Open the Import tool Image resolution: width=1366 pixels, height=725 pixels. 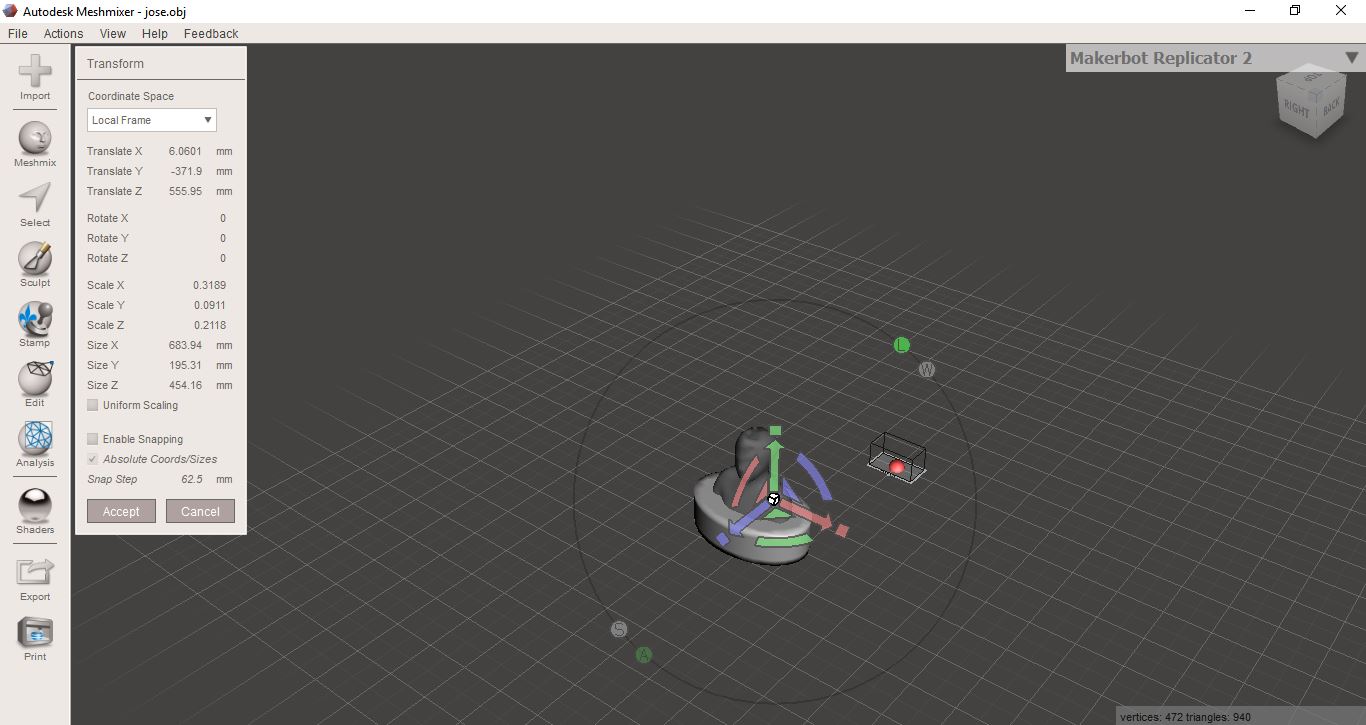[35, 78]
